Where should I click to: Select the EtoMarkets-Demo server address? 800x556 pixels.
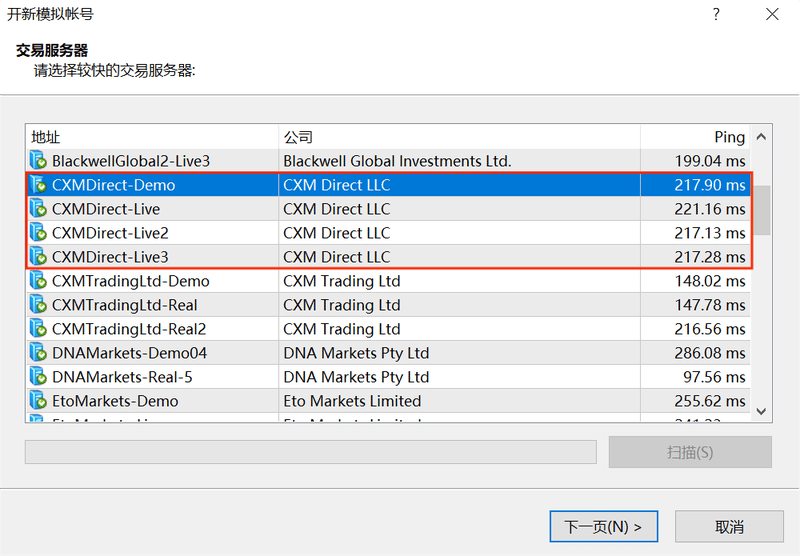[x=115, y=401]
